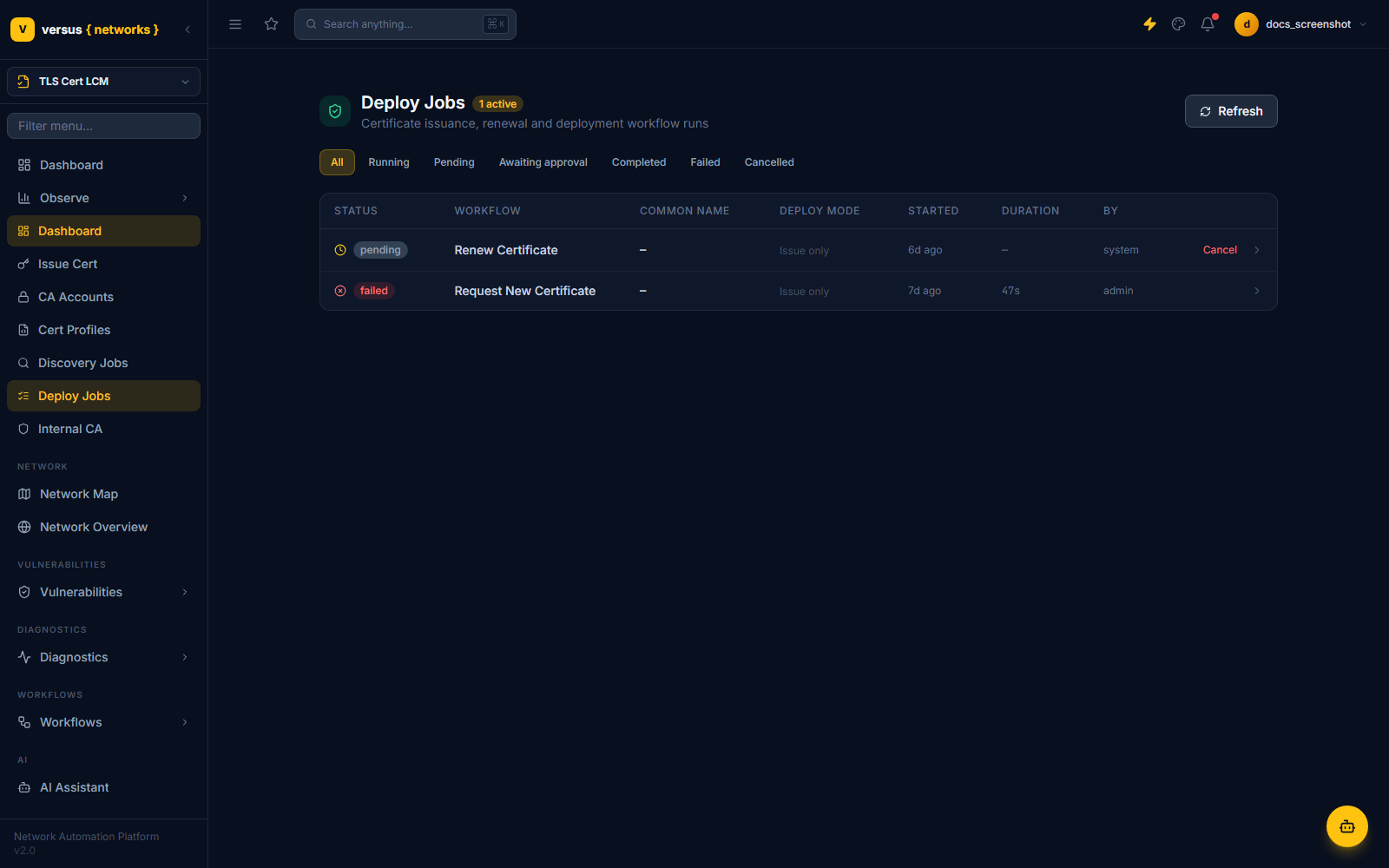The height and width of the screenshot is (868, 1389).
Task: Open the TLS Cert LCM module dropdown
Action: (x=103, y=82)
